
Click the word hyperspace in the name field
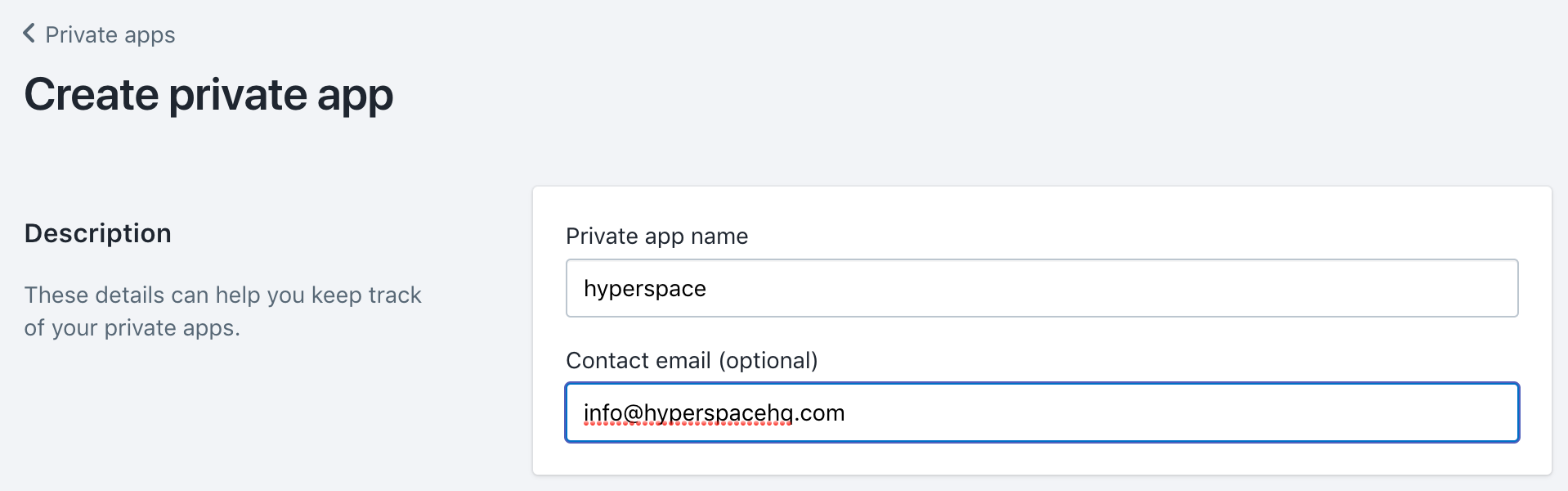(x=645, y=289)
